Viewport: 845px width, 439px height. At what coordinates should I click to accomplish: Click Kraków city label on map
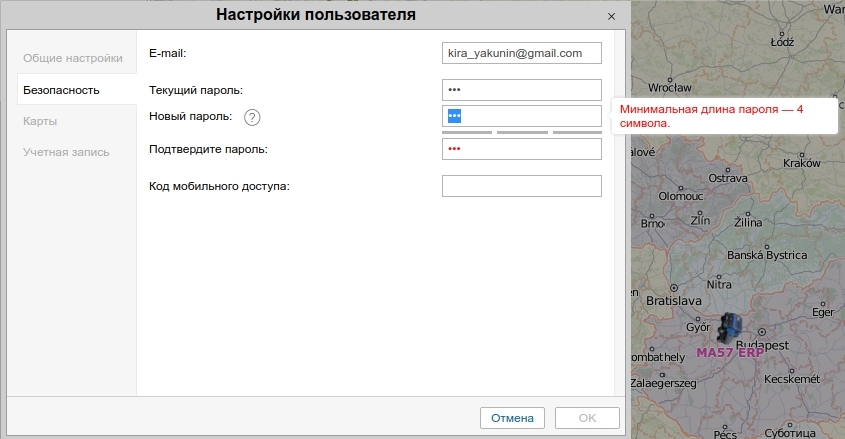pyautogui.click(x=802, y=163)
